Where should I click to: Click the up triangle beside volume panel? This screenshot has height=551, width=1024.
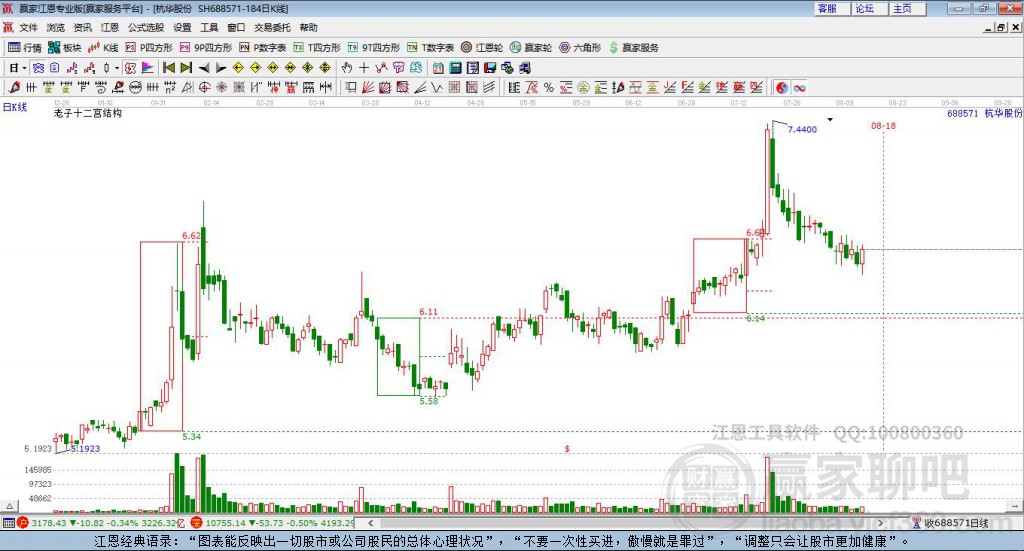[x=9, y=506]
